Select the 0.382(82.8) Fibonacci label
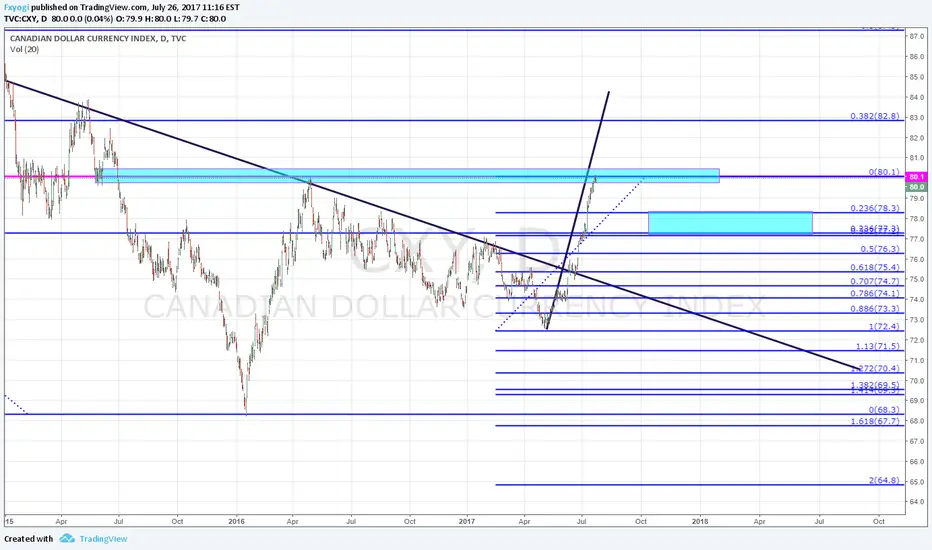The height and width of the screenshot is (550, 932). point(874,116)
